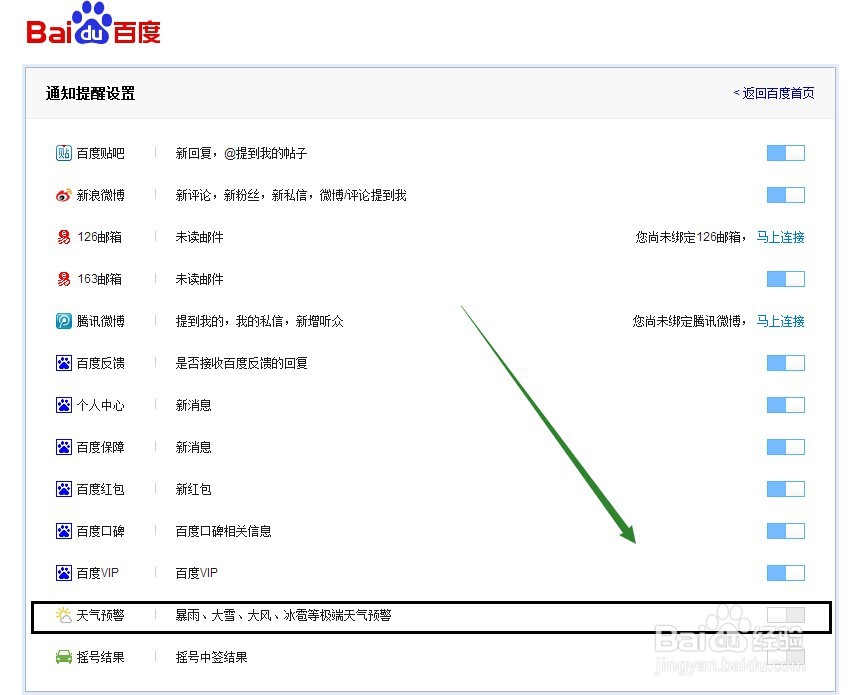Click text 是否接收百度反馈的回复
Screen dimensions: 853x695
tap(242, 363)
